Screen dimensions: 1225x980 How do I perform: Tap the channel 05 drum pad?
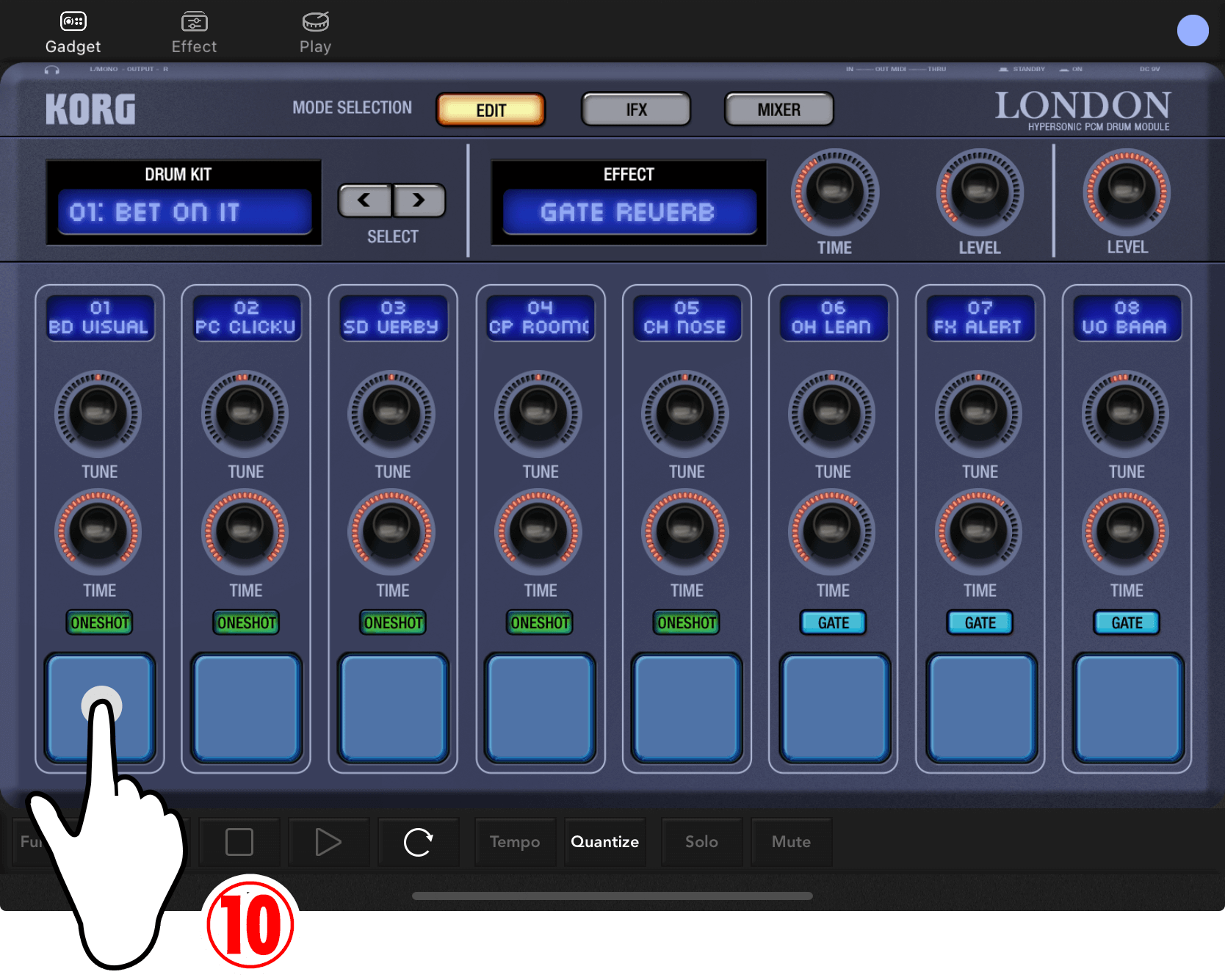coord(687,708)
